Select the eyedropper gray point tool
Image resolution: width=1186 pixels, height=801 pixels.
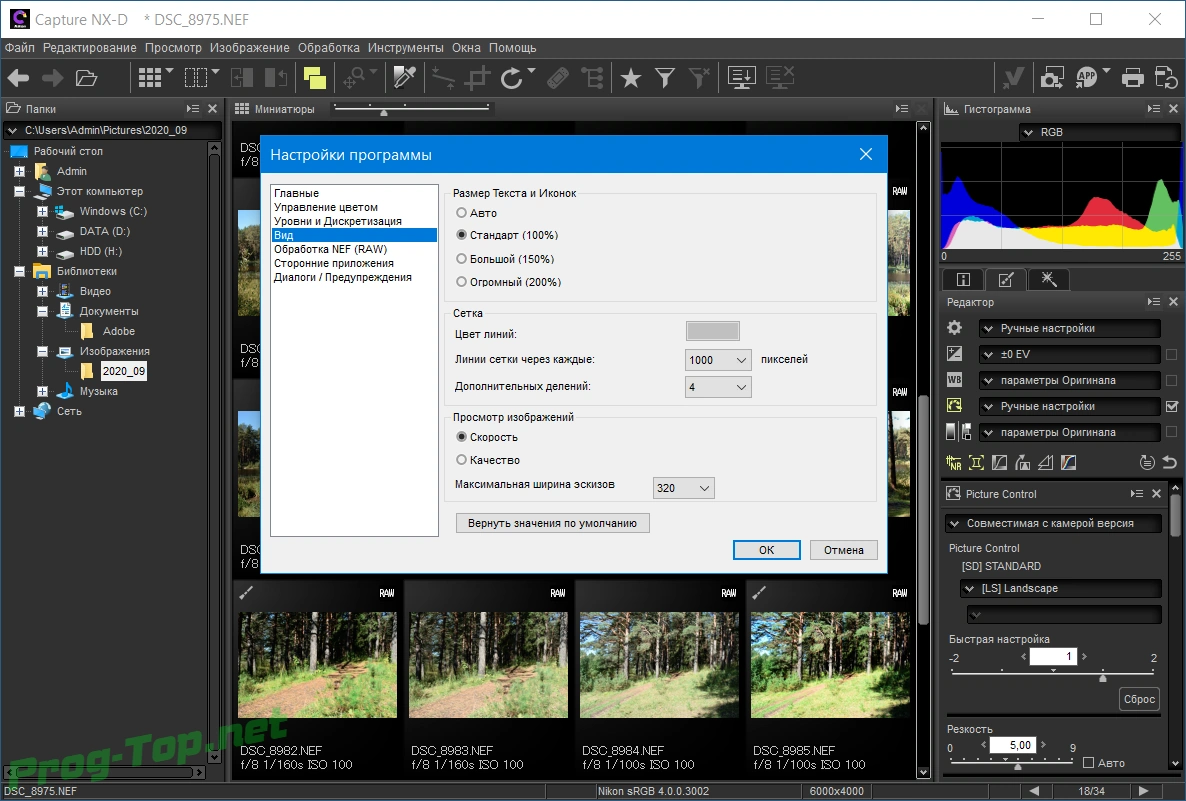click(404, 78)
